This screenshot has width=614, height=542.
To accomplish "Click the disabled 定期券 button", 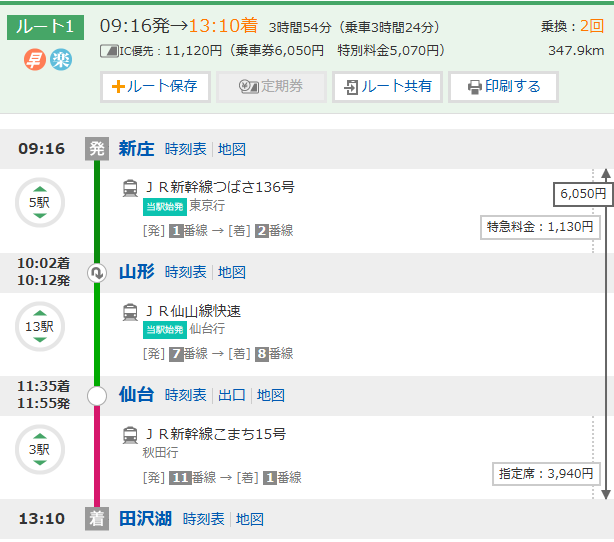I will pyautogui.click(x=271, y=87).
